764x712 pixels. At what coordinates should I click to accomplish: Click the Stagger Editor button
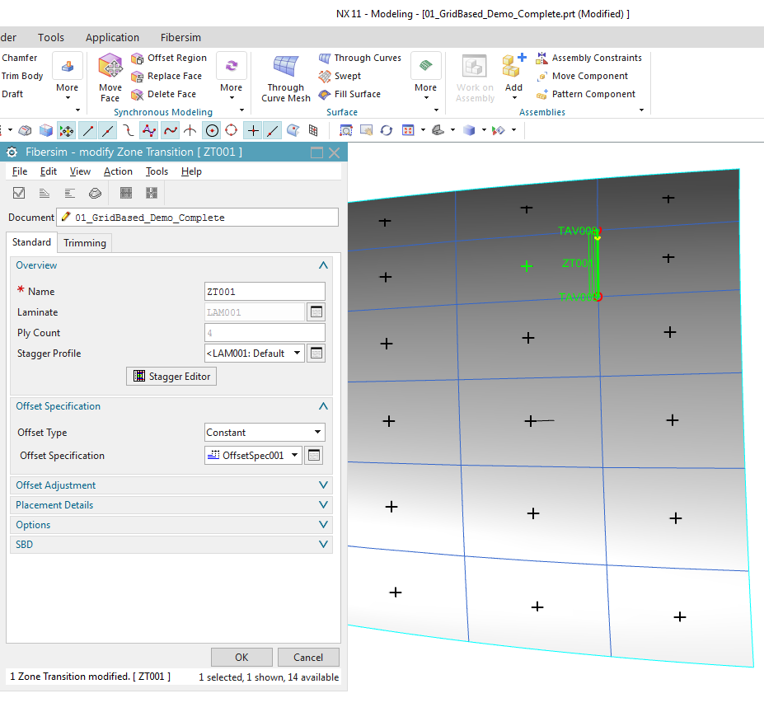coord(171,376)
